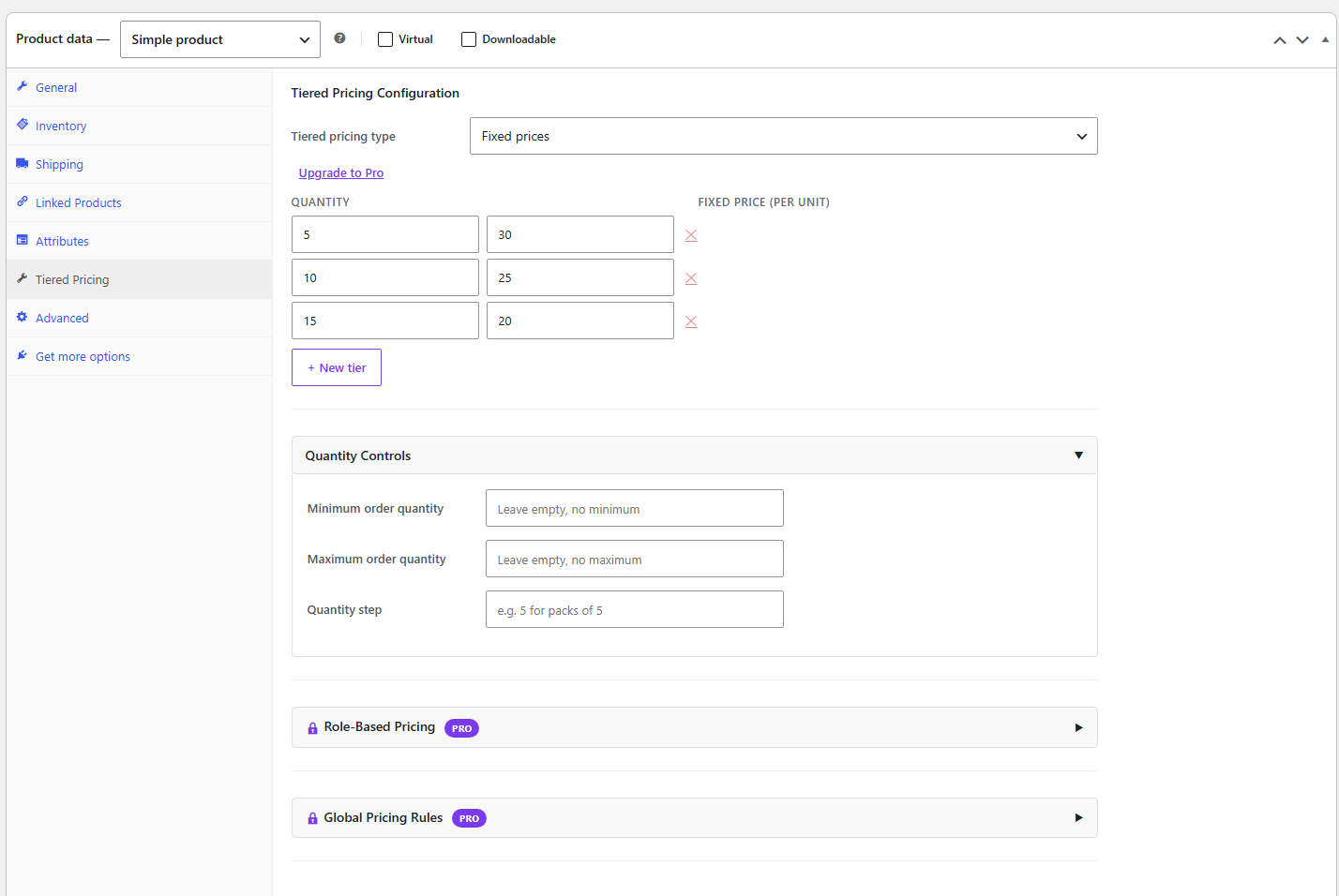The height and width of the screenshot is (896, 1339).
Task: Click the Inventory tab tag icon
Action: point(23,125)
